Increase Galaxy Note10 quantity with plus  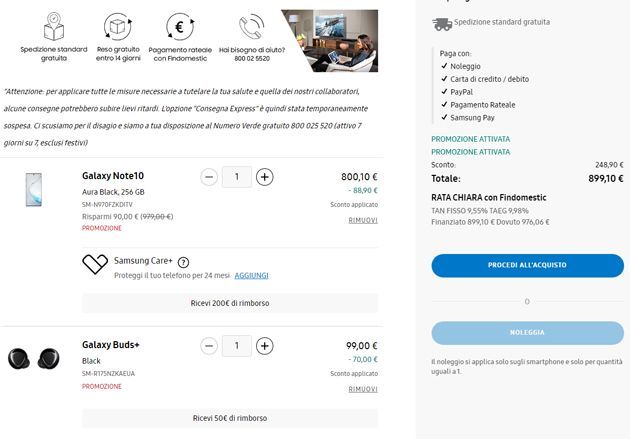point(265,177)
